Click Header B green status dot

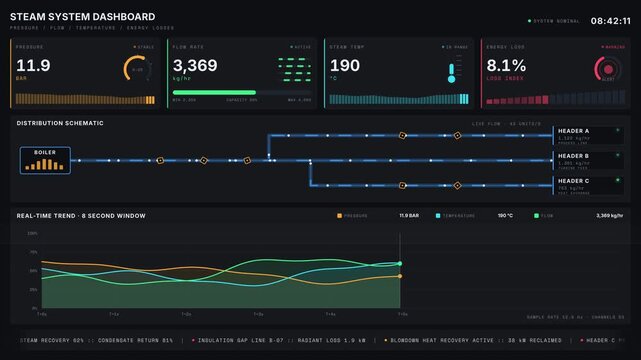(x=618, y=155)
